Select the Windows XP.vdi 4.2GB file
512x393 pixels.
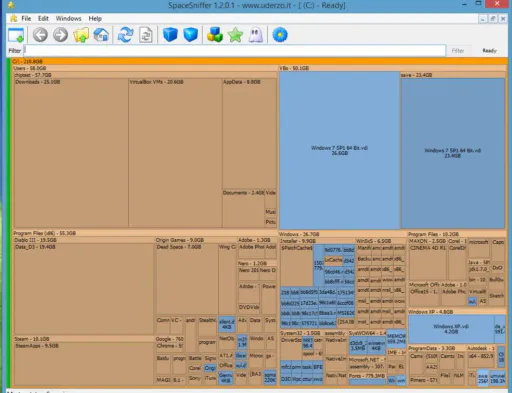tap(451, 329)
